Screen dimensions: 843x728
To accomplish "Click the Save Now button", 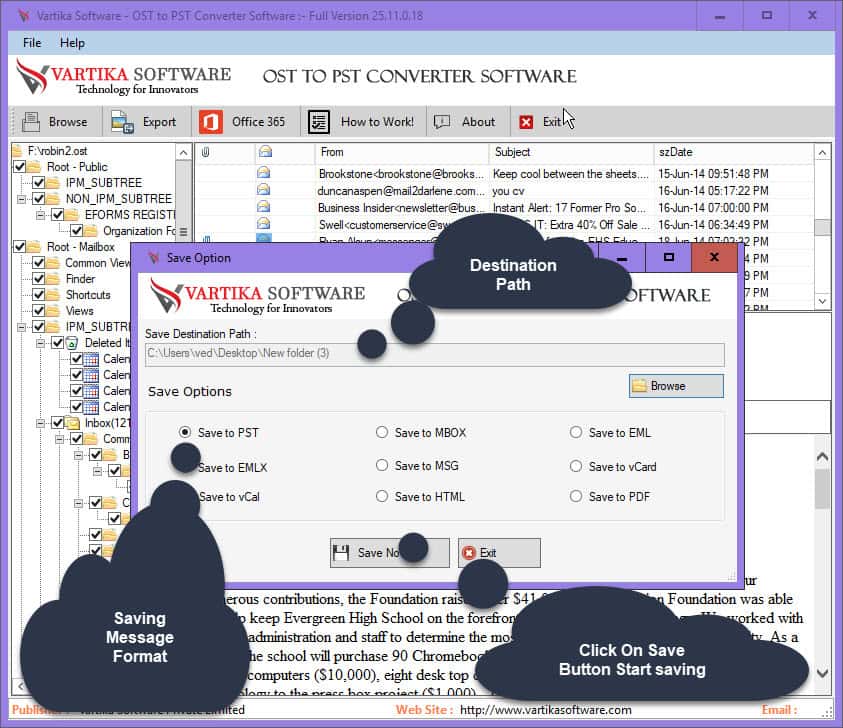I will [390, 553].
